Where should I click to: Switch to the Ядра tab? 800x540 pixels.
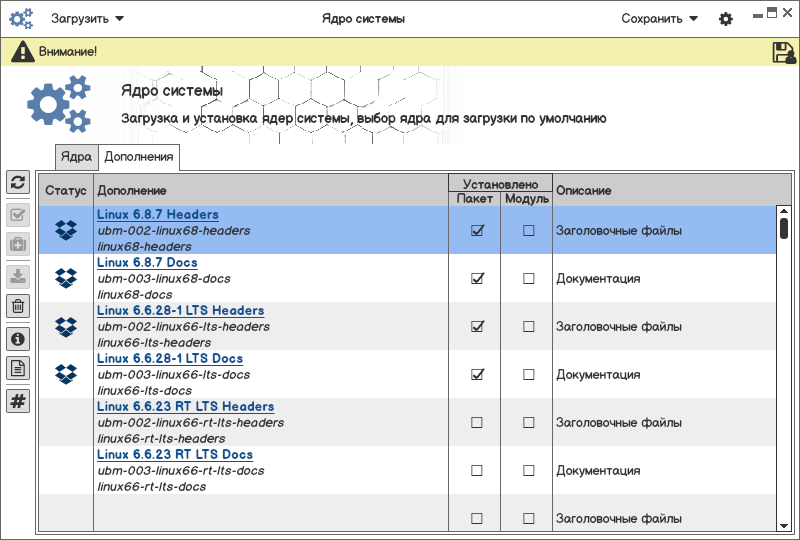tap(76, 157)
